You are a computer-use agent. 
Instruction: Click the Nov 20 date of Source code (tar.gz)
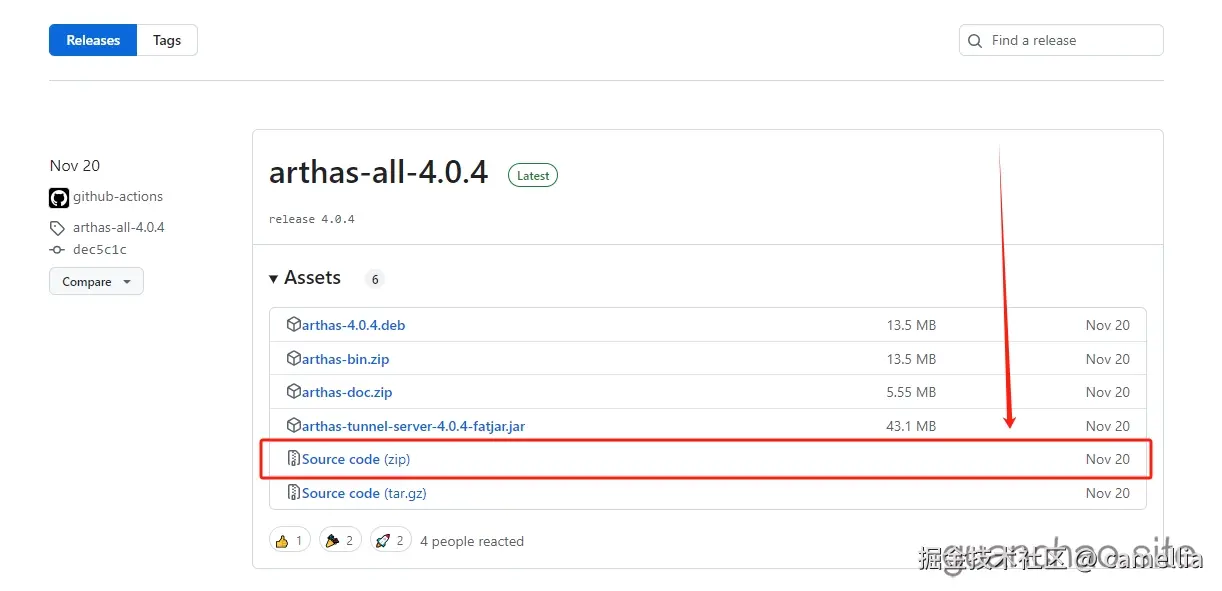pyautogui.click(x=1108, y=493)
